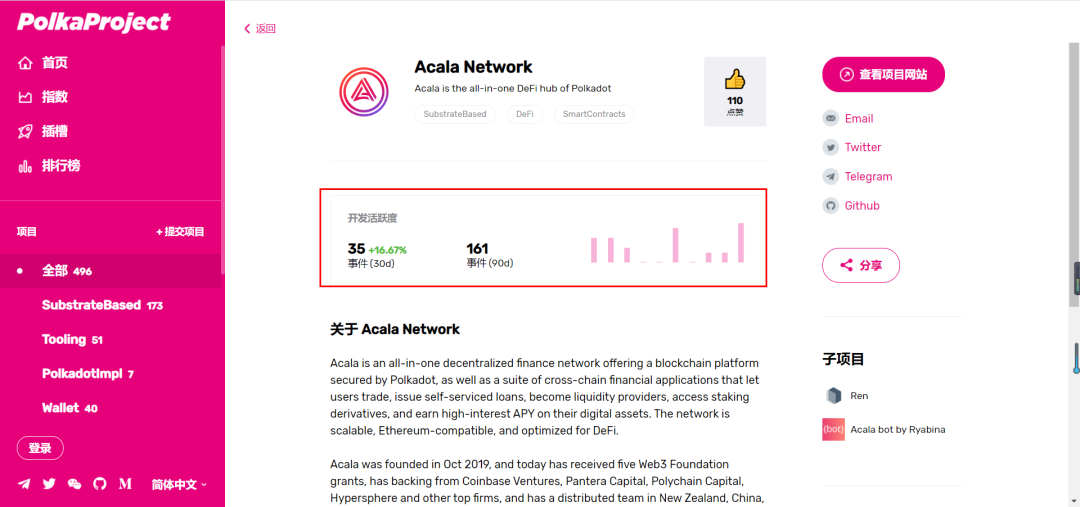
Task: Open the project Email link
Action: (858, 118)
